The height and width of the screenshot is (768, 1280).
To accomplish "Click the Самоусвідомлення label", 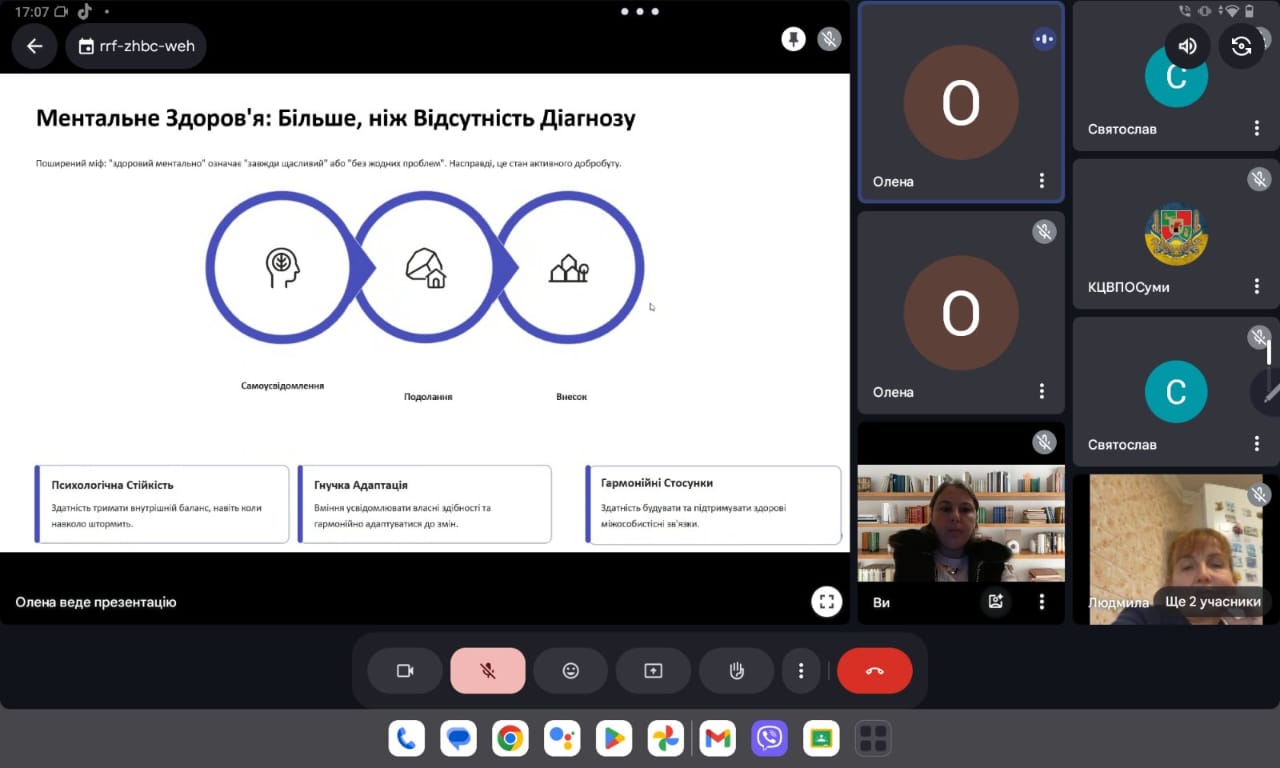I will click(282, 385).
